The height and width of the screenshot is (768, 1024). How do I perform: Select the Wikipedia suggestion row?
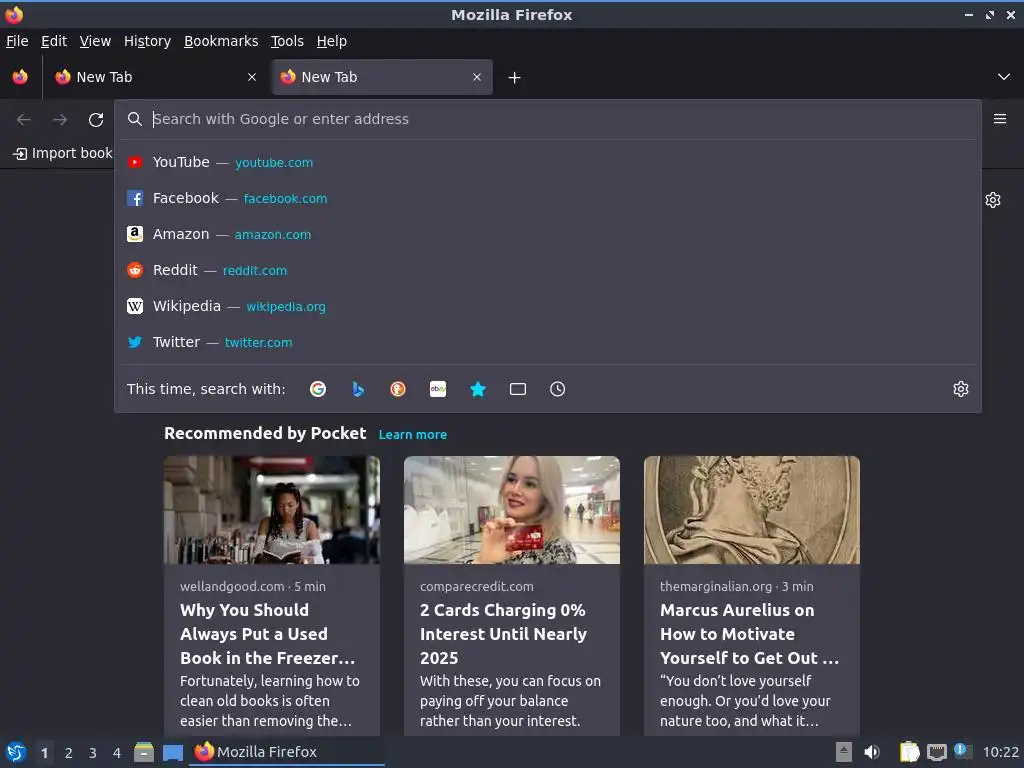(x=547, y=306)
